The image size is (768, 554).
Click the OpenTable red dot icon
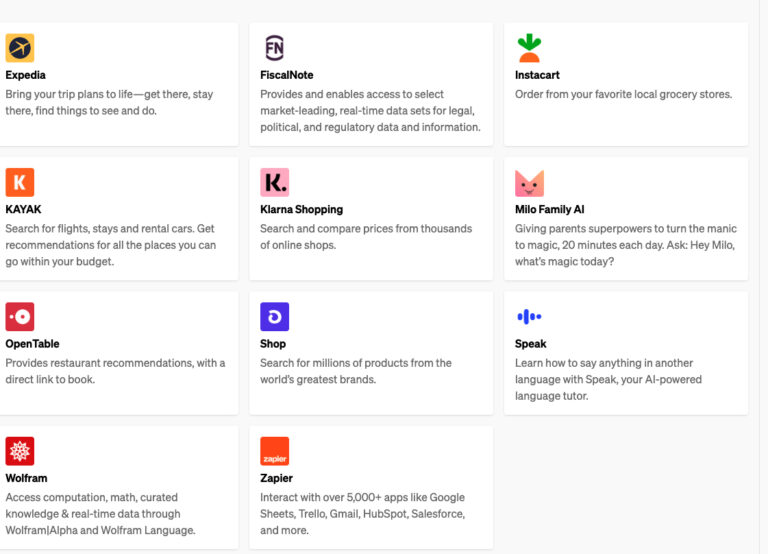(x=20, y=317)
